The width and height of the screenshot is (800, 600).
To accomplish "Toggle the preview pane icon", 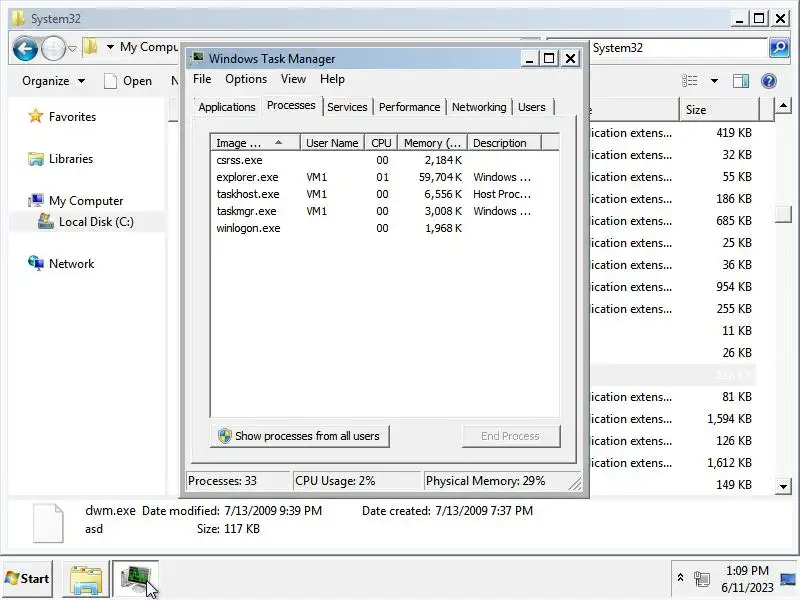I will (x=740, y=81).
